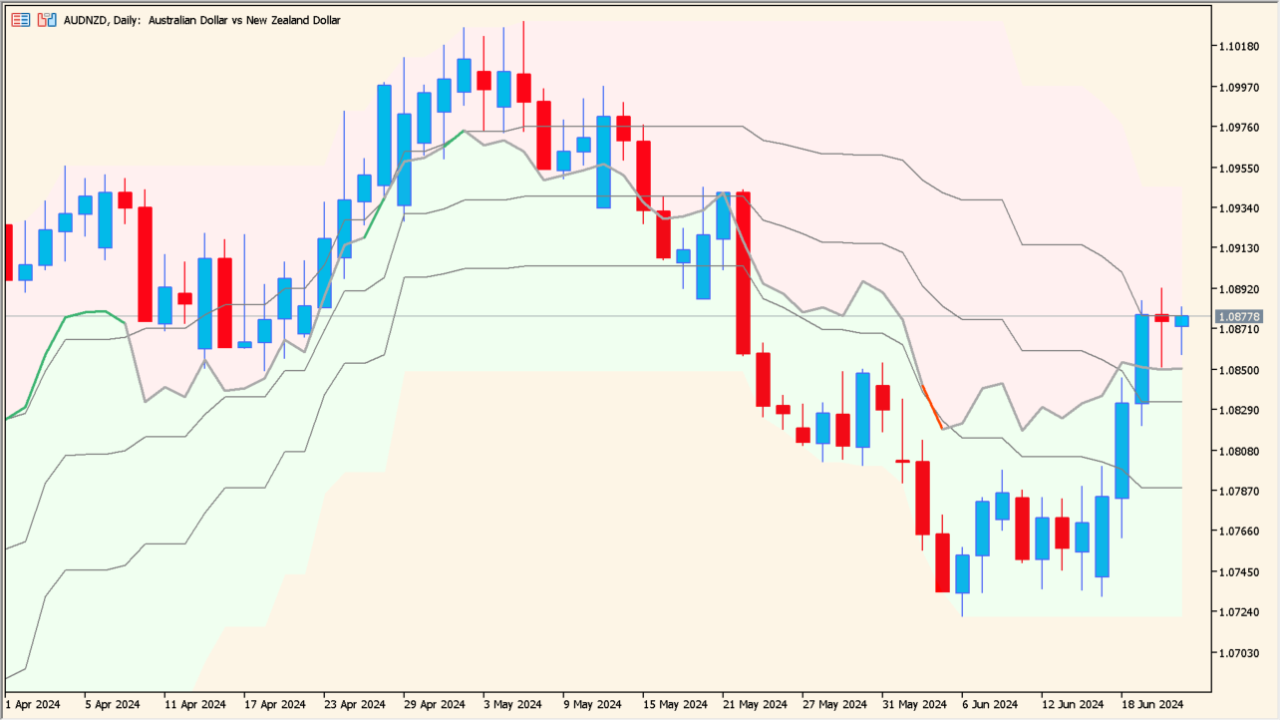Click the 31 May 2024 date label
Viewport: 1280px width, 720px height.
pos(917,704)
